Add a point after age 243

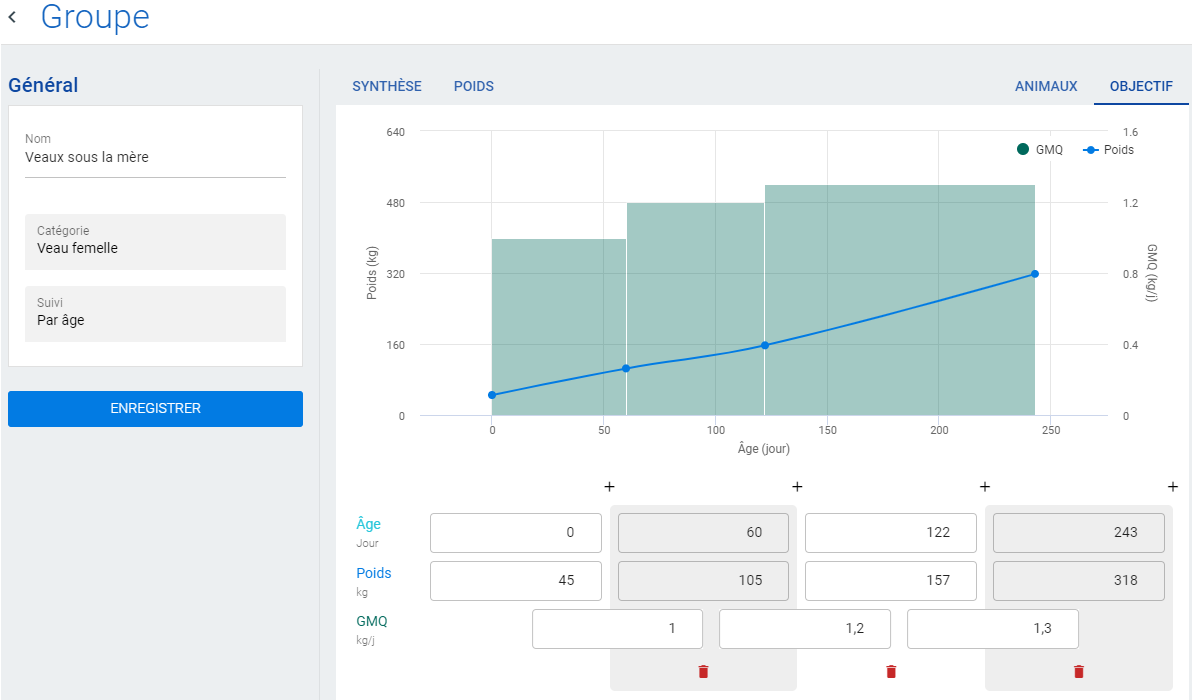pos(1172,486)
